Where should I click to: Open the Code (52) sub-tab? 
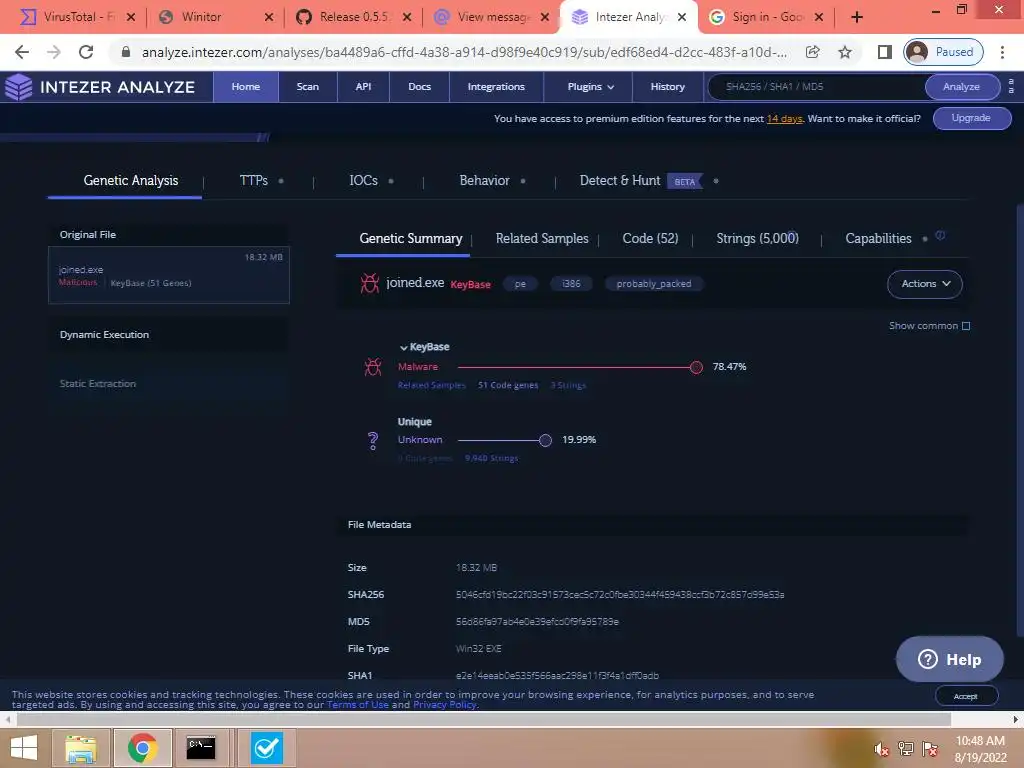[x=650, y=239]
